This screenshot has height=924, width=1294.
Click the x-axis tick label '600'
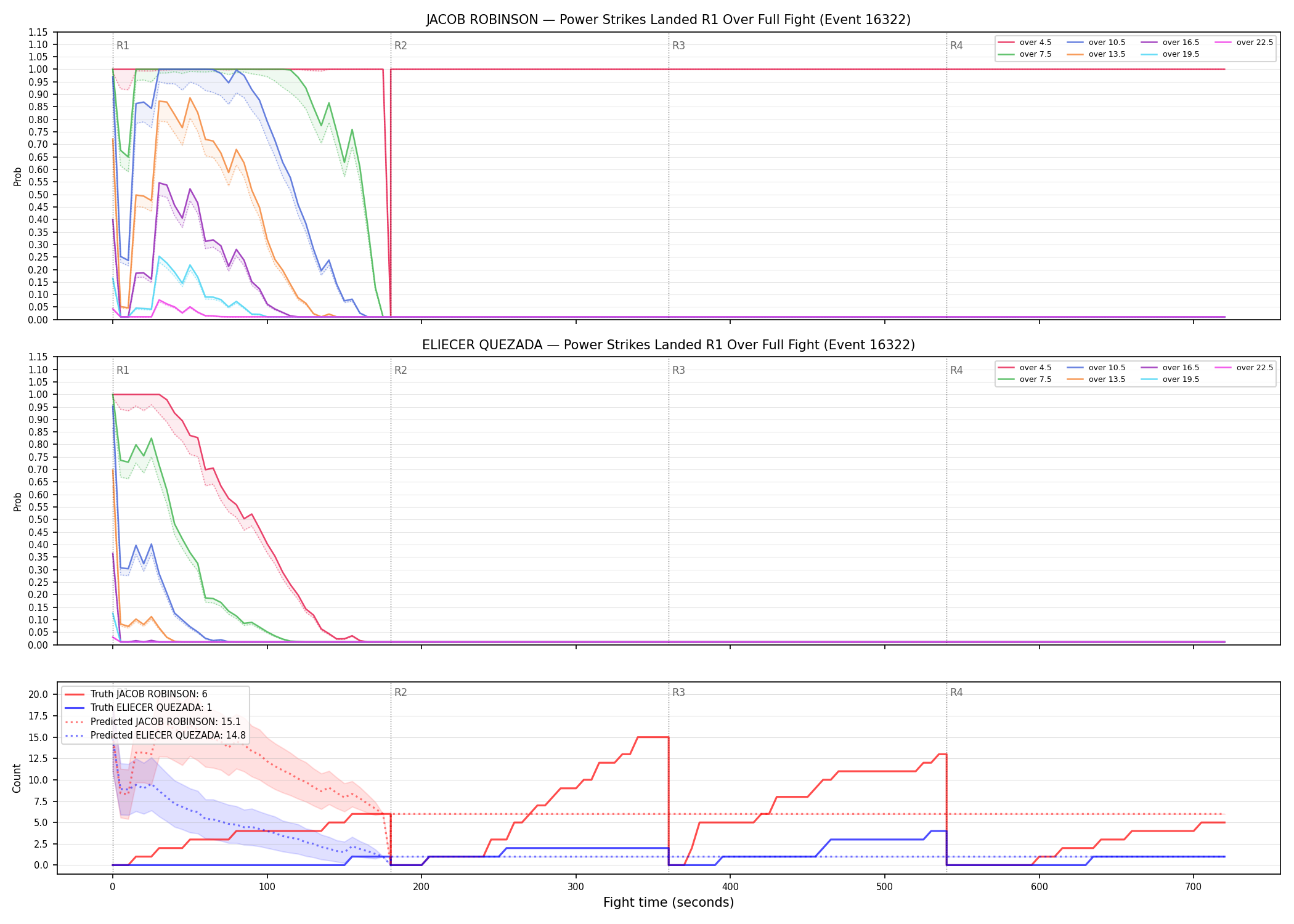[x=1039, y=887]
